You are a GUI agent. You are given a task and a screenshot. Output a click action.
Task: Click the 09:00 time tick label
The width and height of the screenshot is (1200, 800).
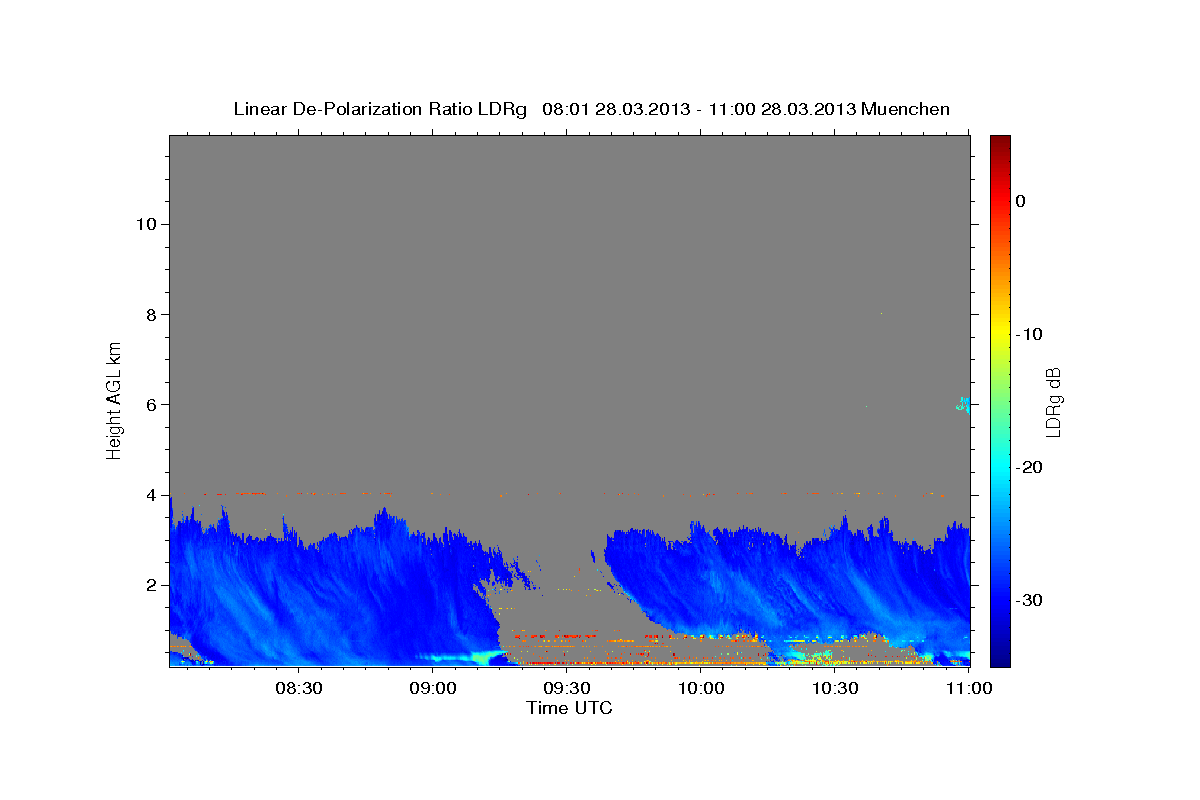(x=434, y=689)
